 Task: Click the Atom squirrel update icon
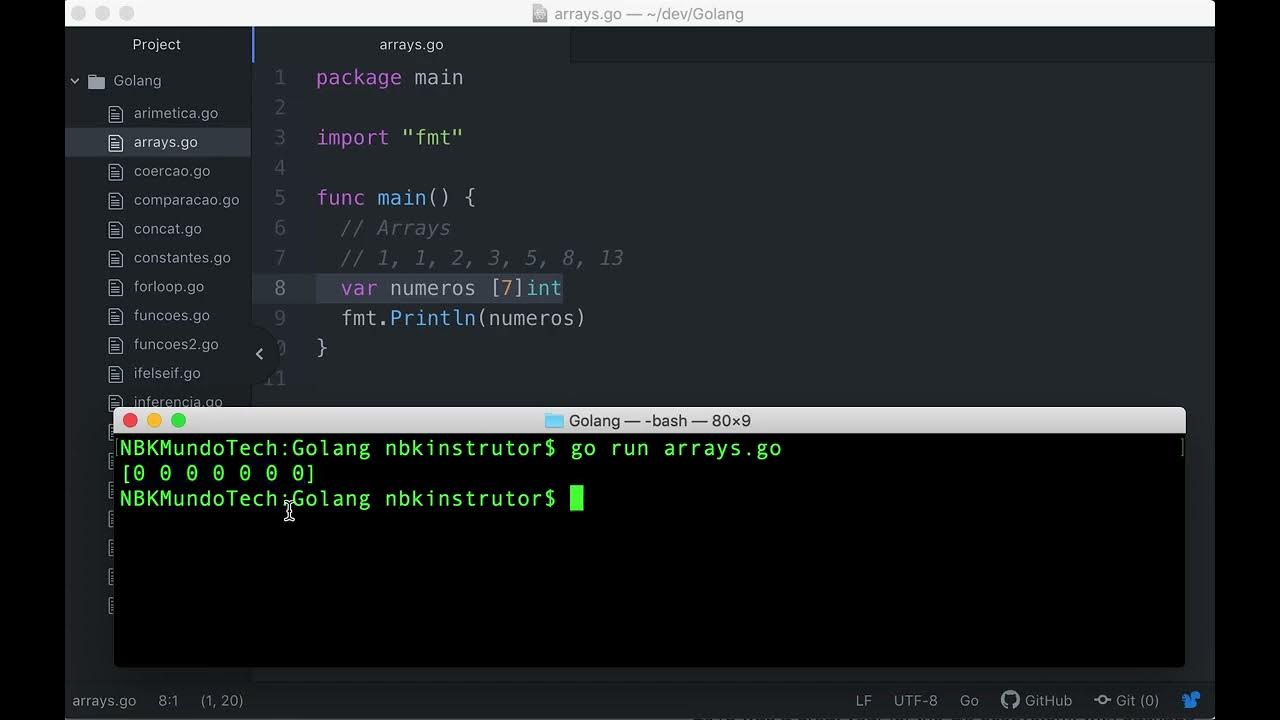point(1190,701)
